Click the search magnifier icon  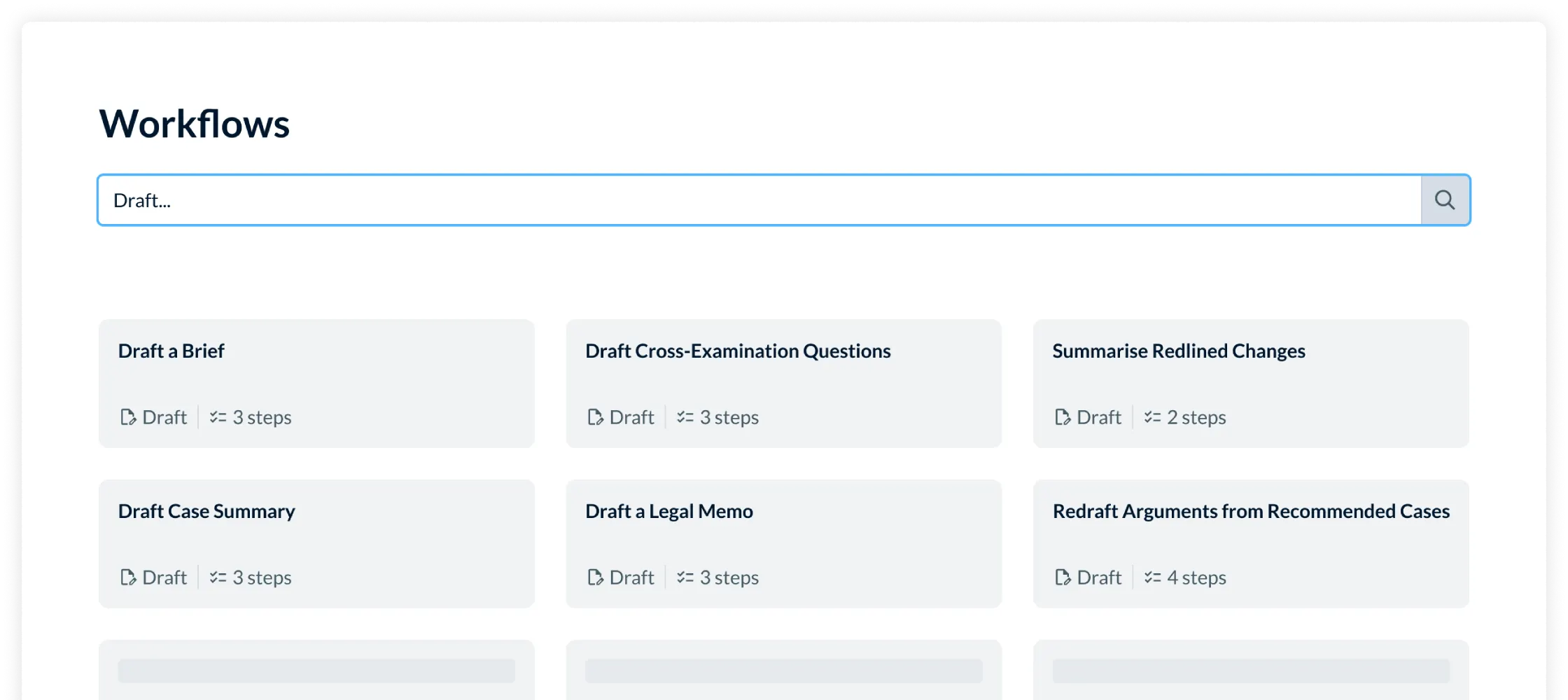1445,199
